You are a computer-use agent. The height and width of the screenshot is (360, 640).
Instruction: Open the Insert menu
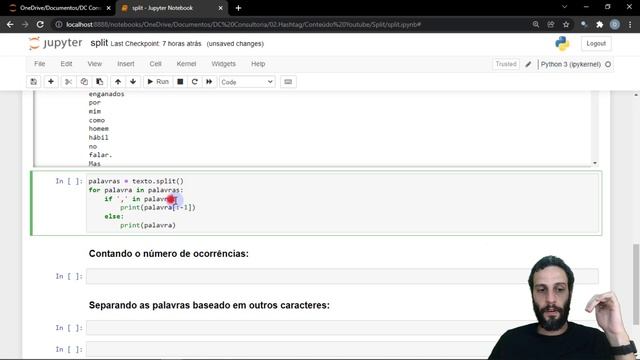(126, 64)
